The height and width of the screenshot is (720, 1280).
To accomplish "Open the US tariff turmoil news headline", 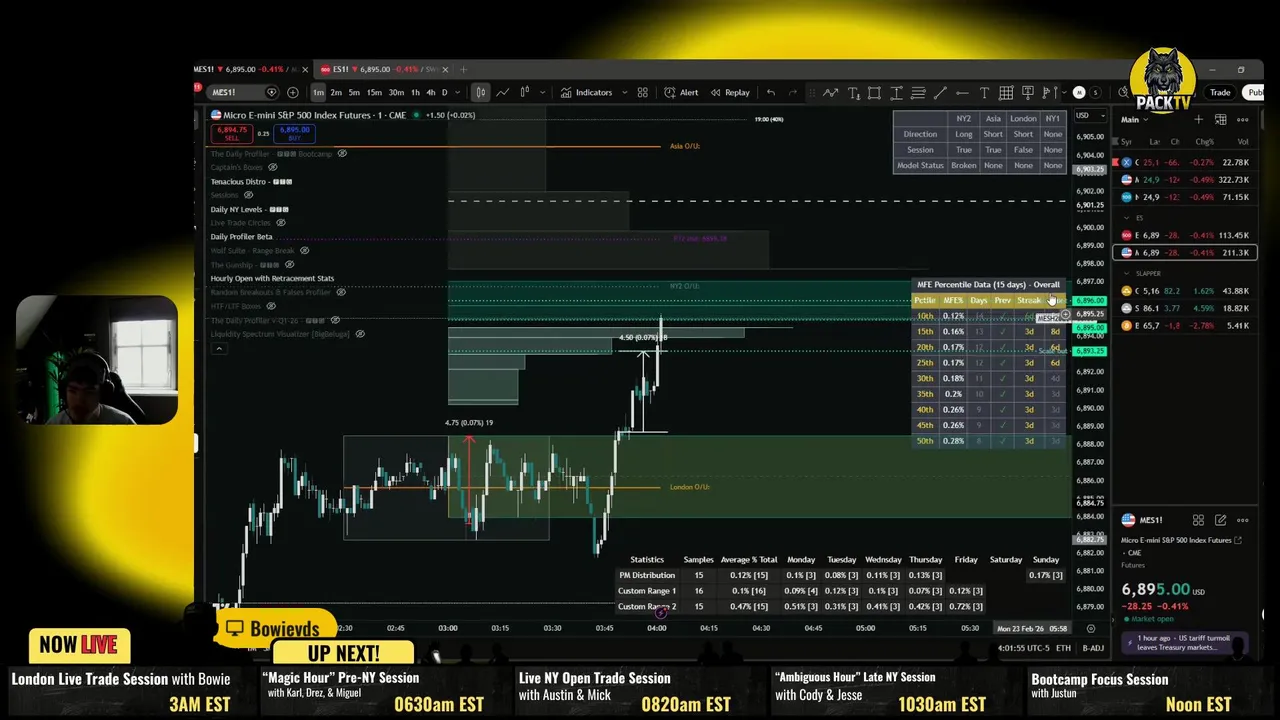I will tap(1186, 642).
